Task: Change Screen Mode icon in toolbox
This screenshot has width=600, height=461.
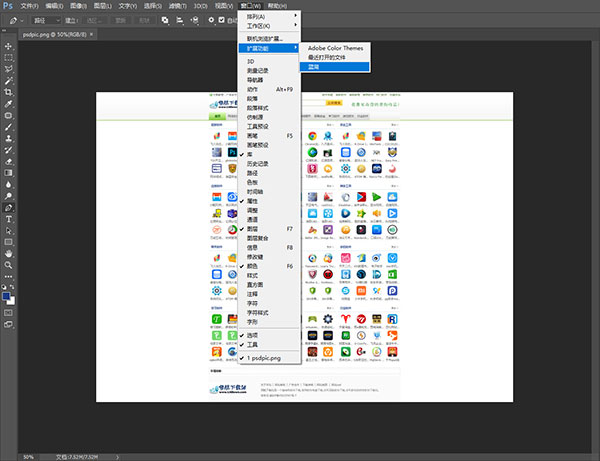Action: (x=8, y=324)
